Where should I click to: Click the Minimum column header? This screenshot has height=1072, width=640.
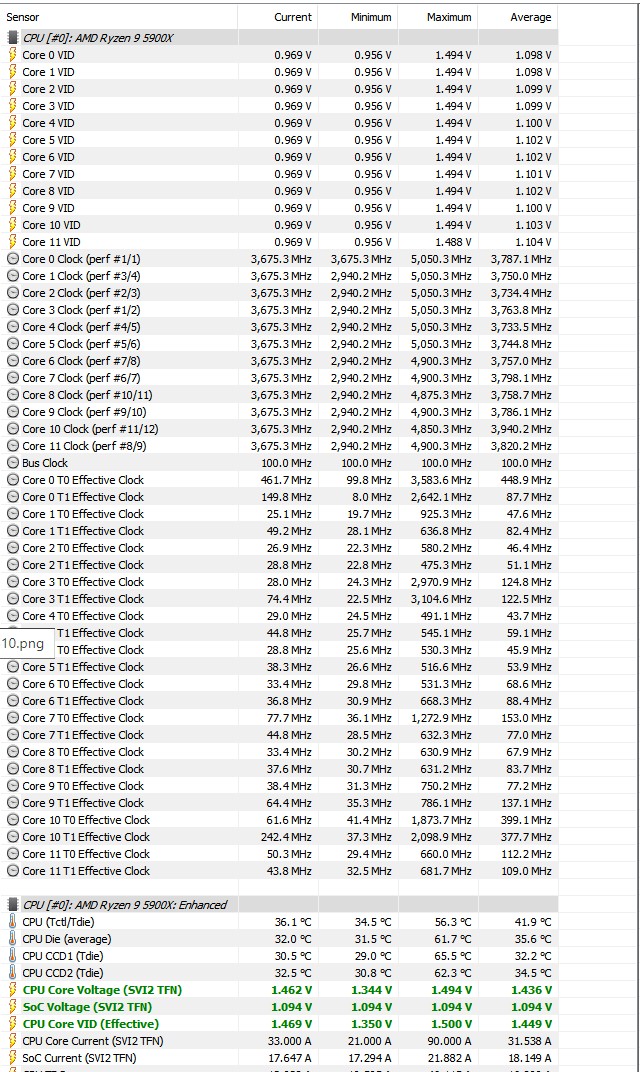pyautogui.click(x=371, y=17)
